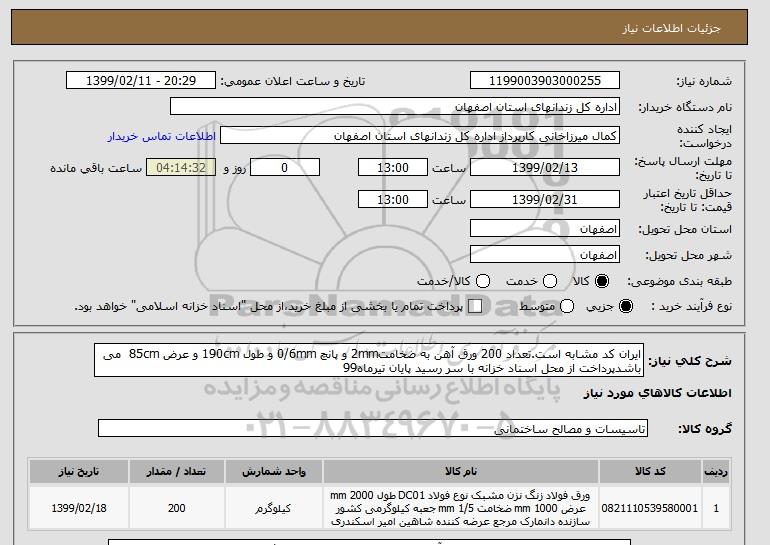Click the remaining time counter 04:14:32
Image resolution: width=770 pixels, height=545 pixels.
pyautogui.click(x=181, y=167)
